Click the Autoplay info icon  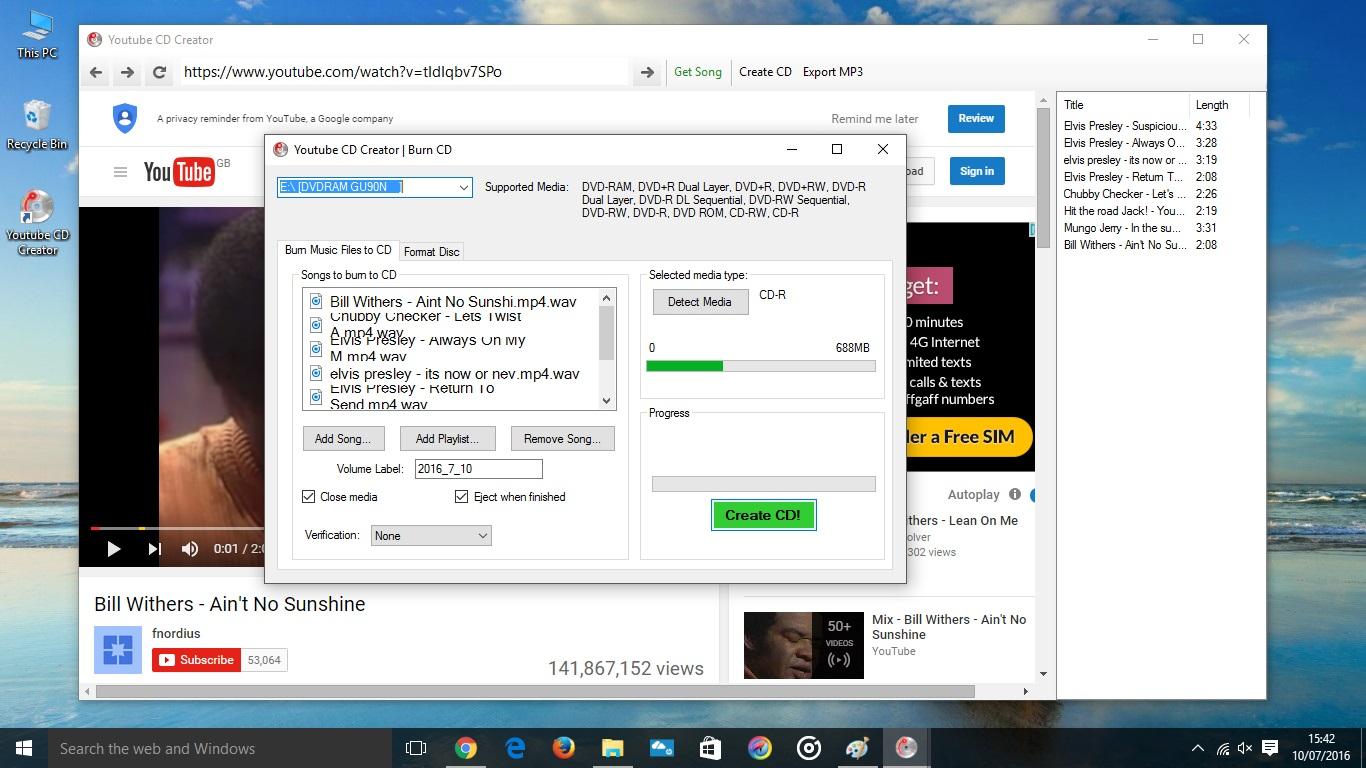coord(1015,494)
